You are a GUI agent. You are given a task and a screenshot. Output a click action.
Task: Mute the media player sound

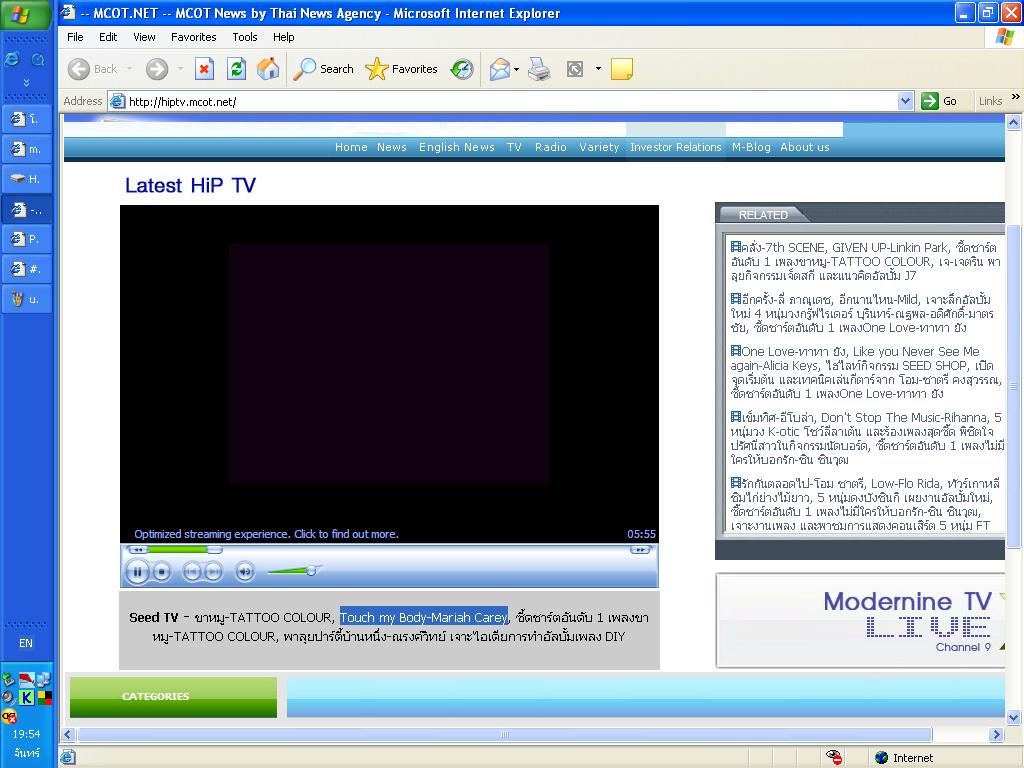click(244, 572)
